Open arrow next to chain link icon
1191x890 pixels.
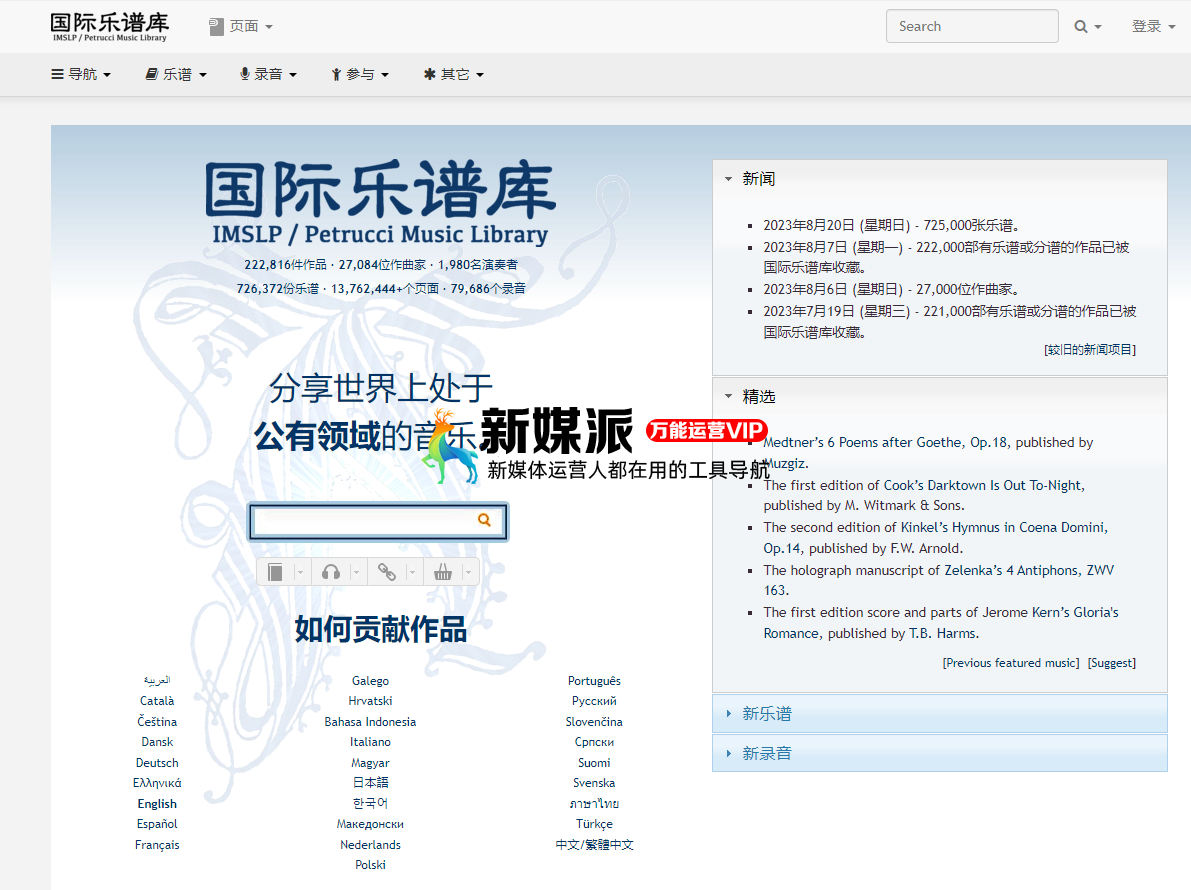click(412, 572)
